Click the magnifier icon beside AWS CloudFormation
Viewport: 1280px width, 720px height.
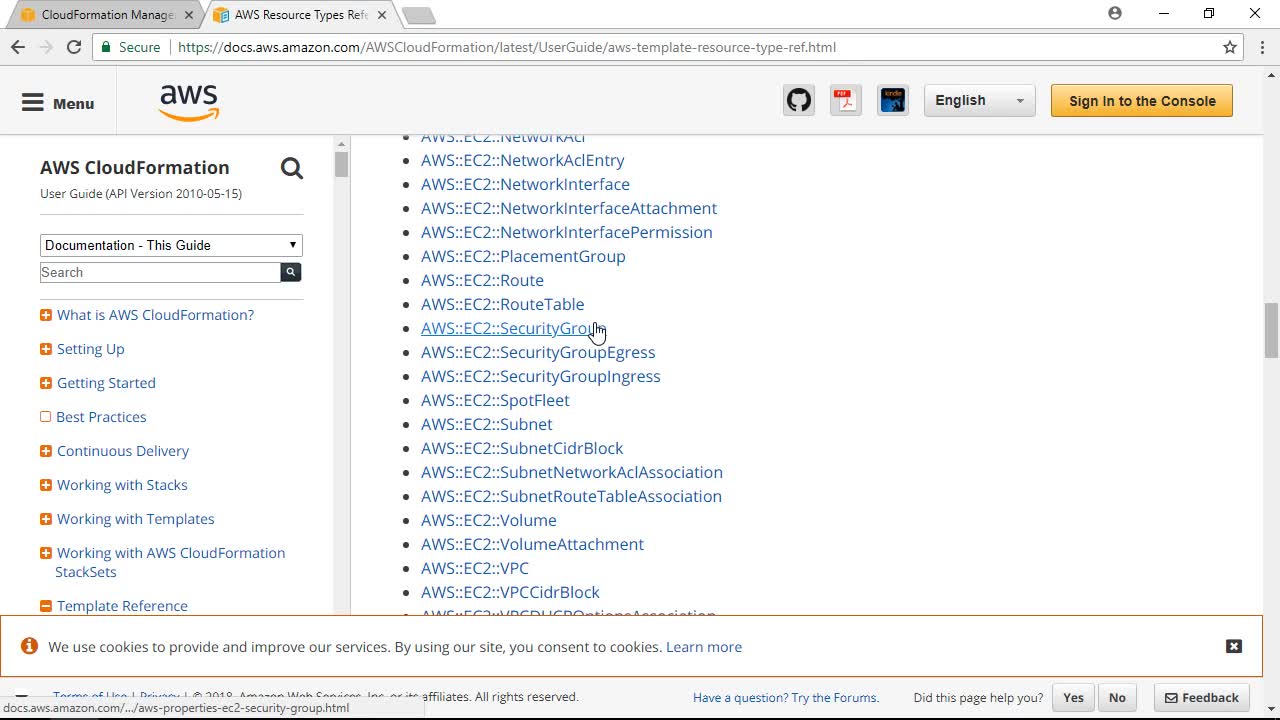[292, 168]
